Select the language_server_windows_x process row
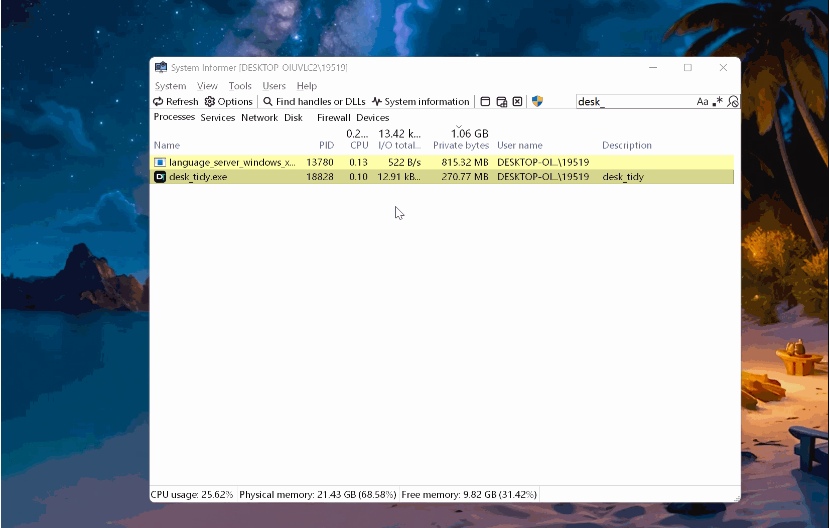Viewport: 829px width, 528px height. (x=442, y=162)
